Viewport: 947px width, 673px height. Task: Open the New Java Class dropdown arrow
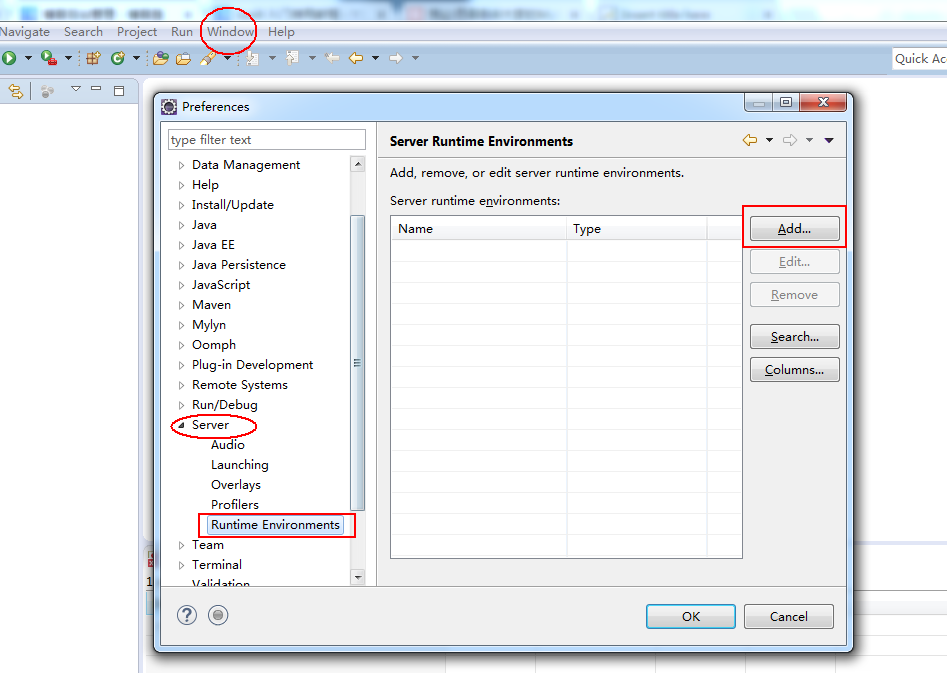click(x=136, y=58)
